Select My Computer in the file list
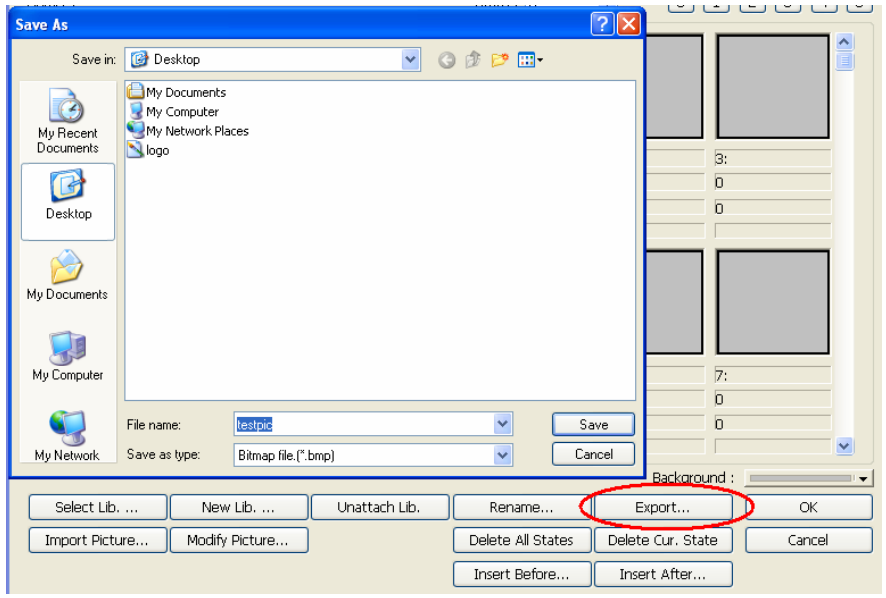The width and height of the screenshot is (886, 598). pyautogui.click(x=173, y=111)
